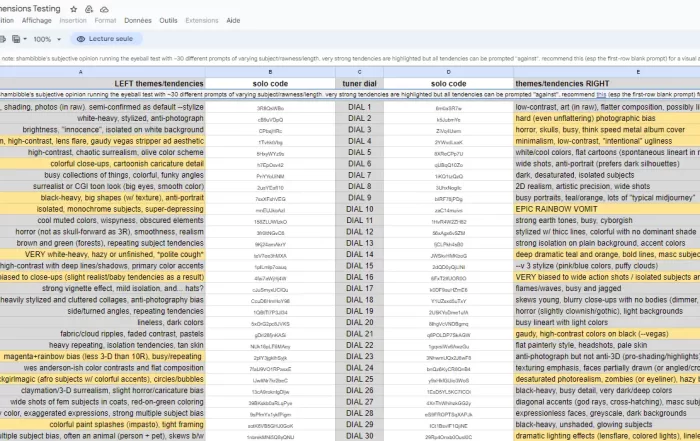Open the 100% zoom dropdown
The width and height of the screenshot is (700, 441).
pos(47,39)
